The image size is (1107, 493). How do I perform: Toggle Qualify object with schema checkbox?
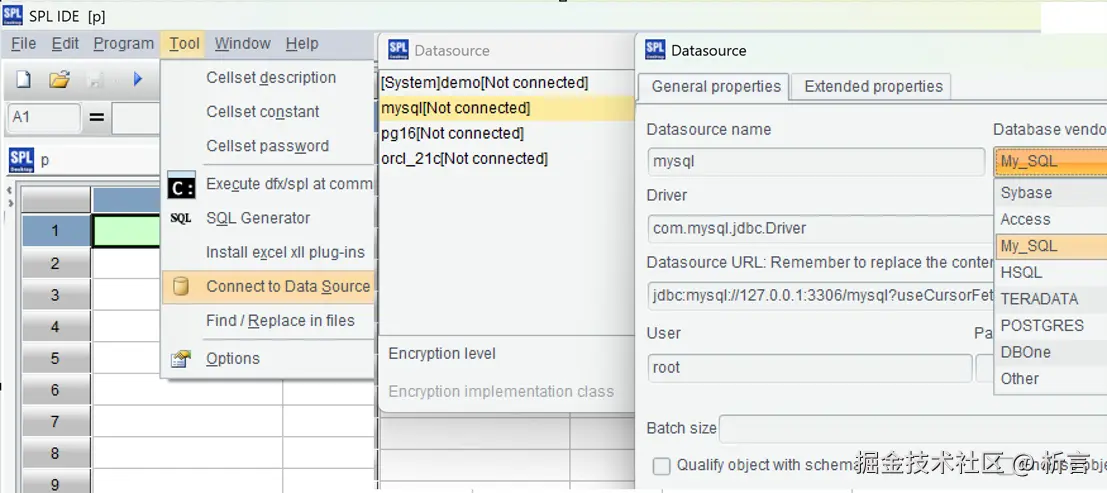tap(662, 466)
